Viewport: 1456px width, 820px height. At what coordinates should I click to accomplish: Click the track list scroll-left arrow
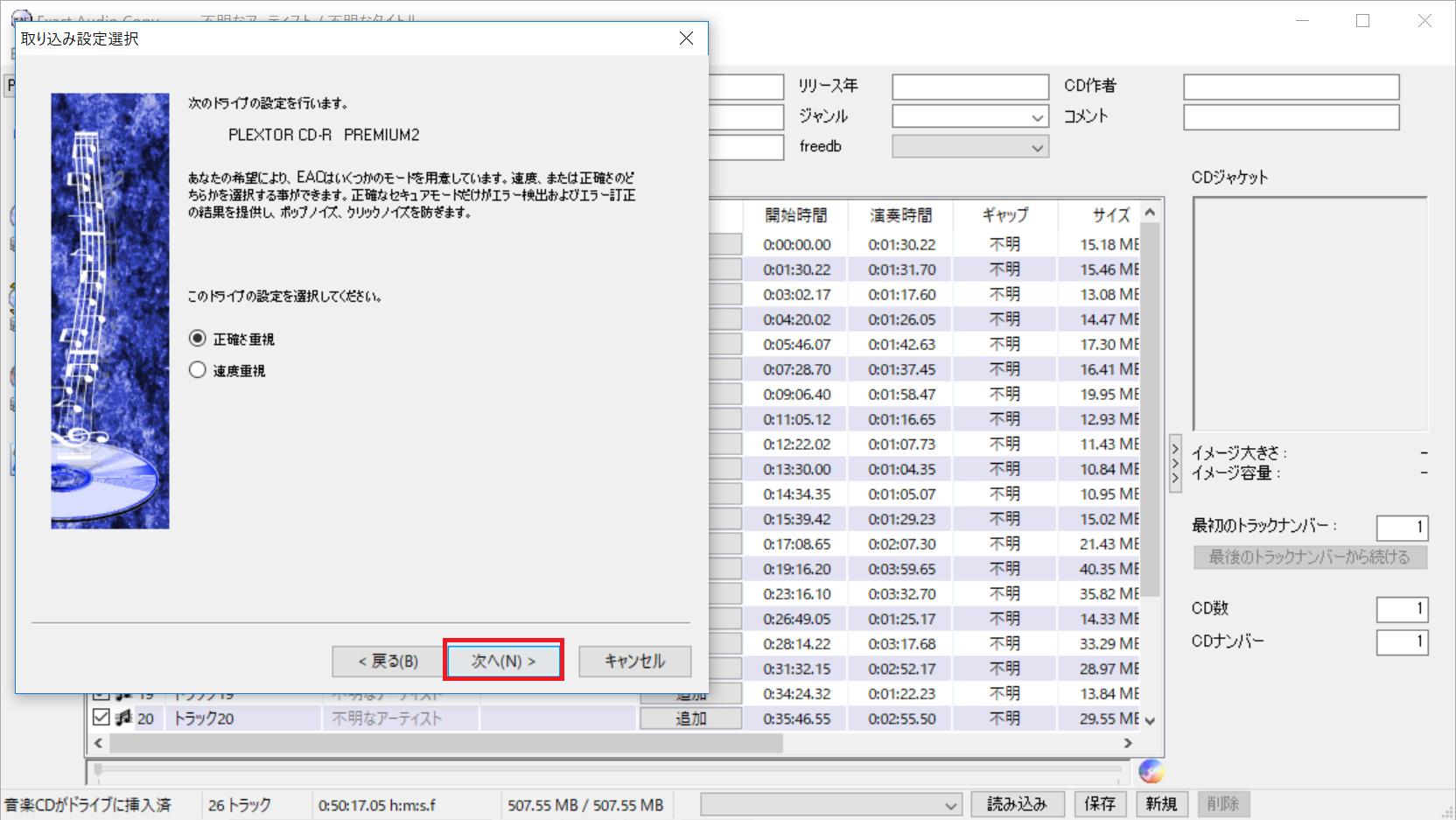click(x=98, y=743)
